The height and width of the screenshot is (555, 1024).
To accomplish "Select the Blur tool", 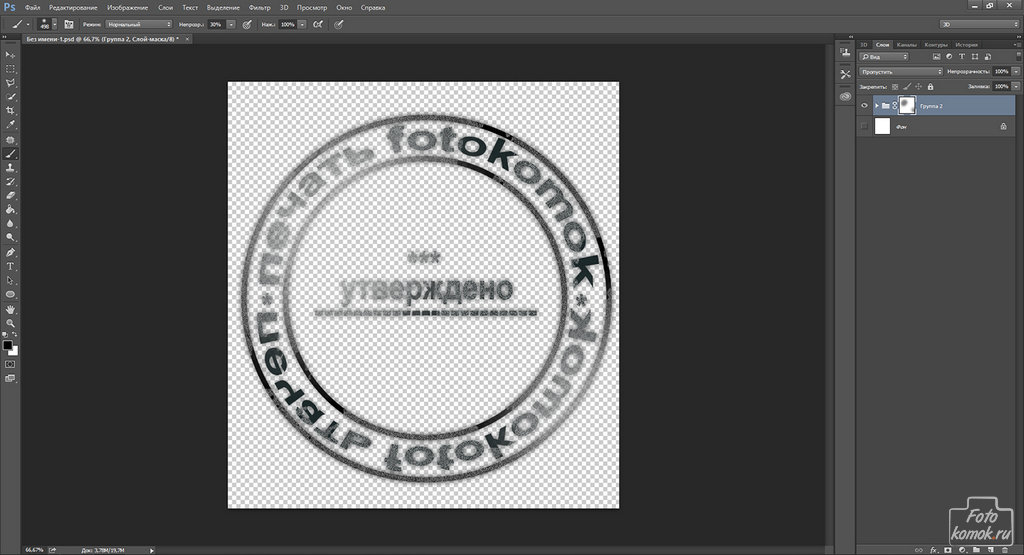I will coord(10,223).
